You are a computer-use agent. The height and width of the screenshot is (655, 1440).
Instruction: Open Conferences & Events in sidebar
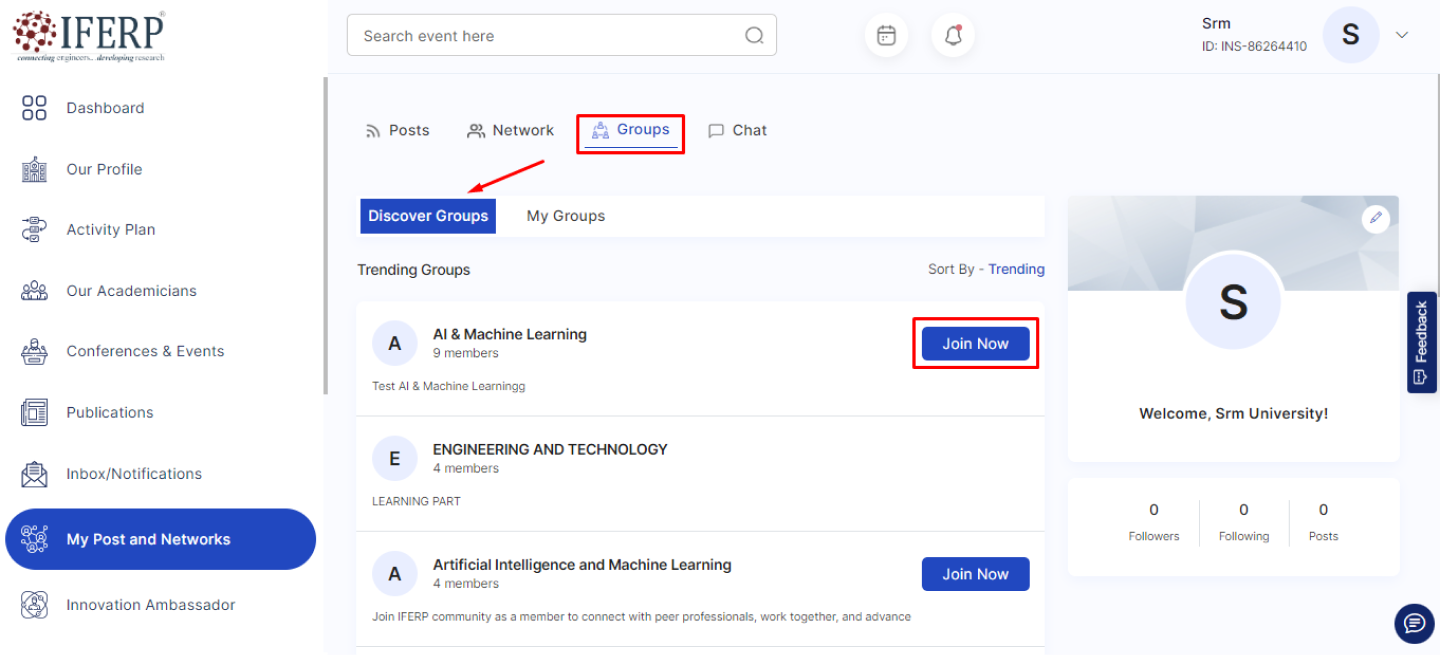pyautogui.click(x=145, y=351)
